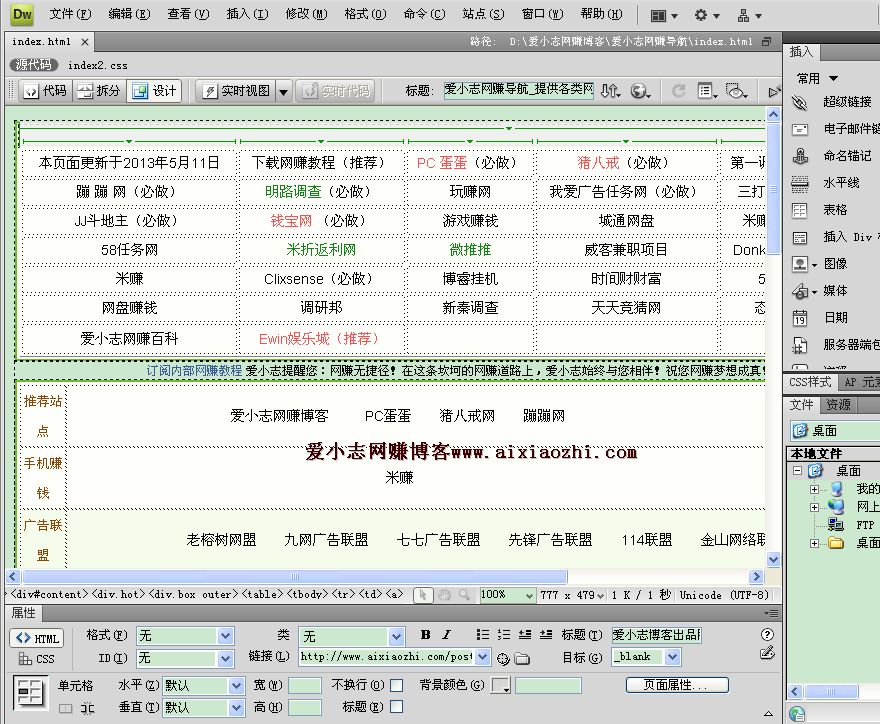880x724 pixels.
Task: Click in the document title field
Action: tap(519, 90)
